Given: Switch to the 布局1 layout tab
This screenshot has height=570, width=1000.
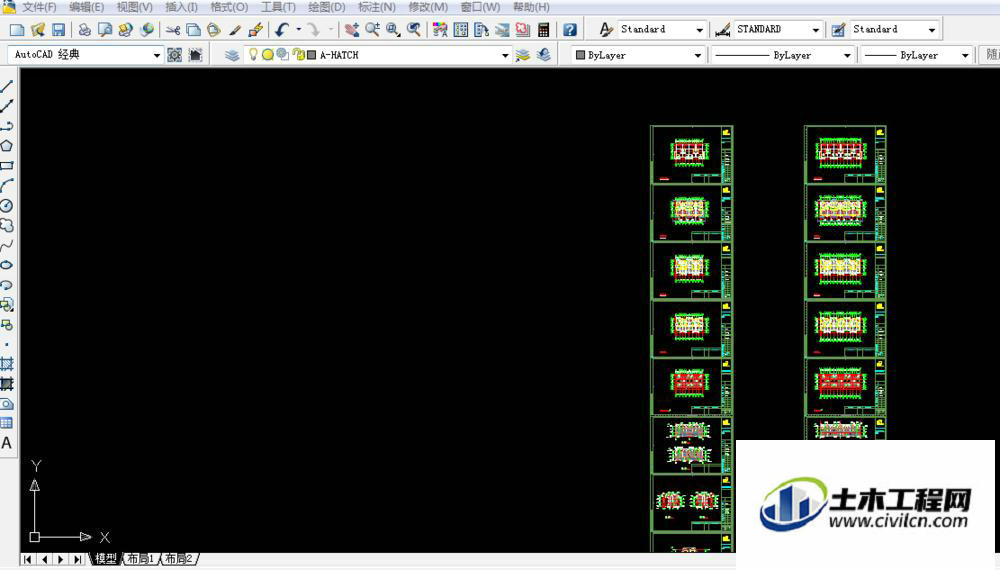Looking at the screenshot, I should [140, 559].
